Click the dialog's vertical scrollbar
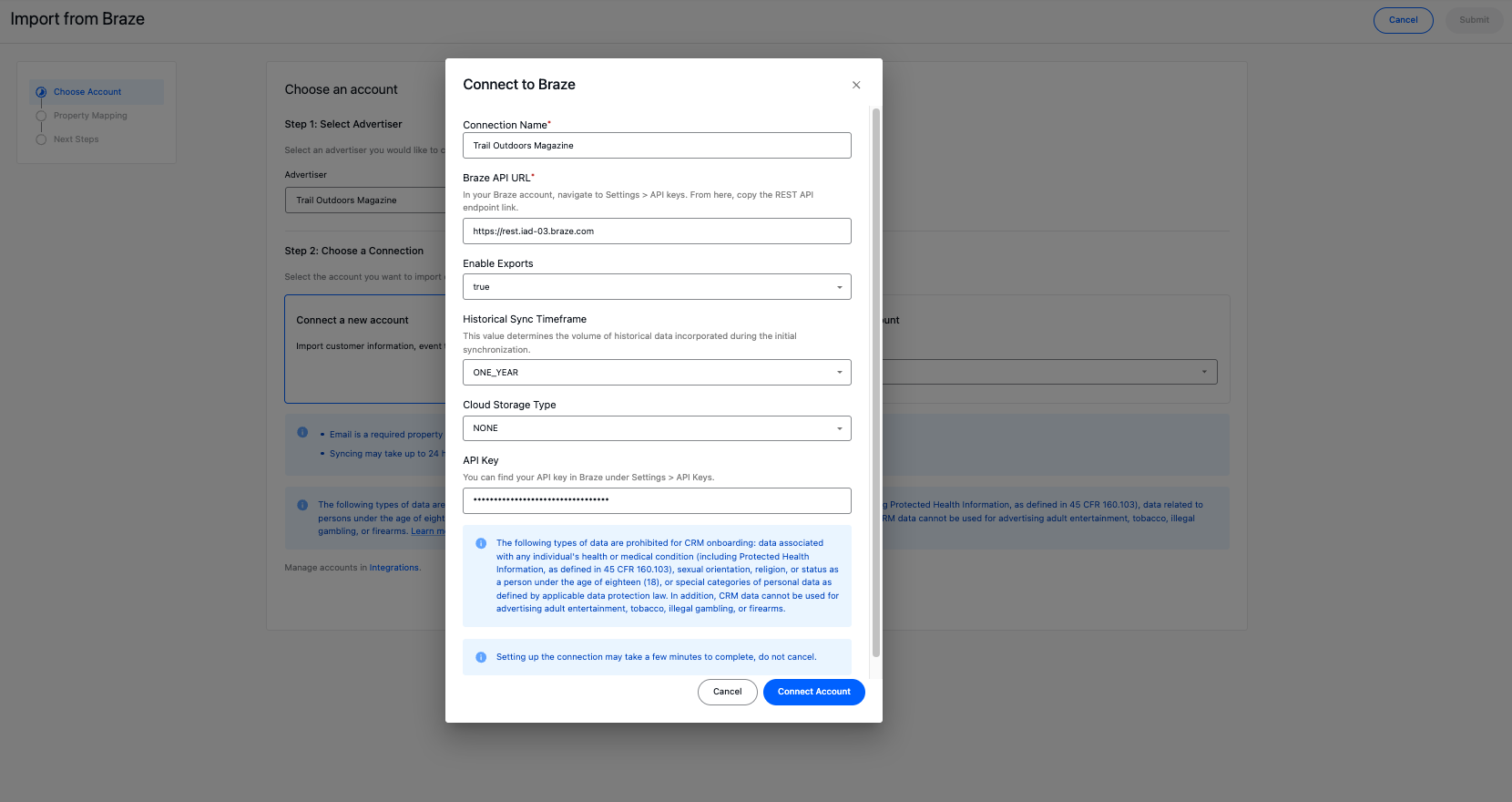The width and height of the screenshot is (1512, 802). [x=875, y=383]
